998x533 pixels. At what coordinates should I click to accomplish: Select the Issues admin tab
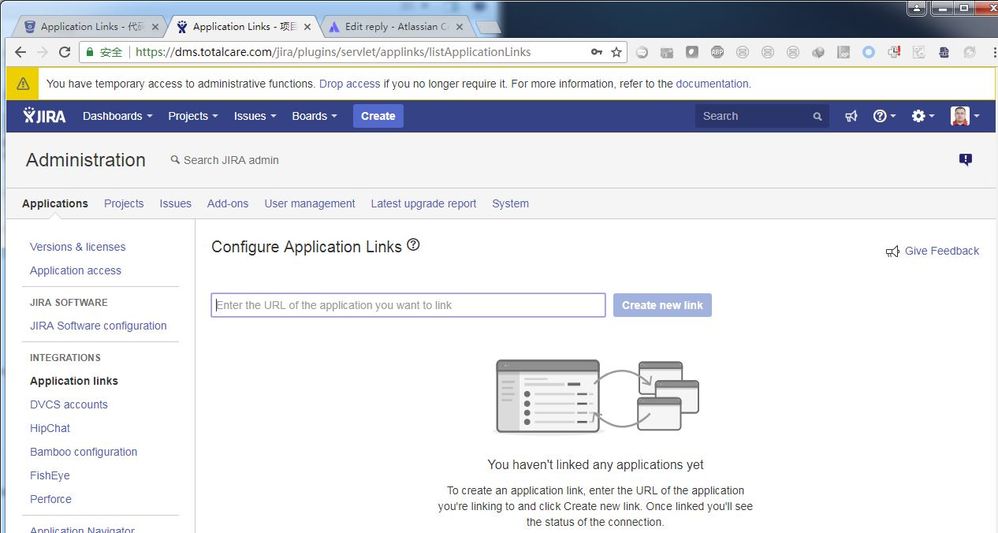(x=175, y=204)
